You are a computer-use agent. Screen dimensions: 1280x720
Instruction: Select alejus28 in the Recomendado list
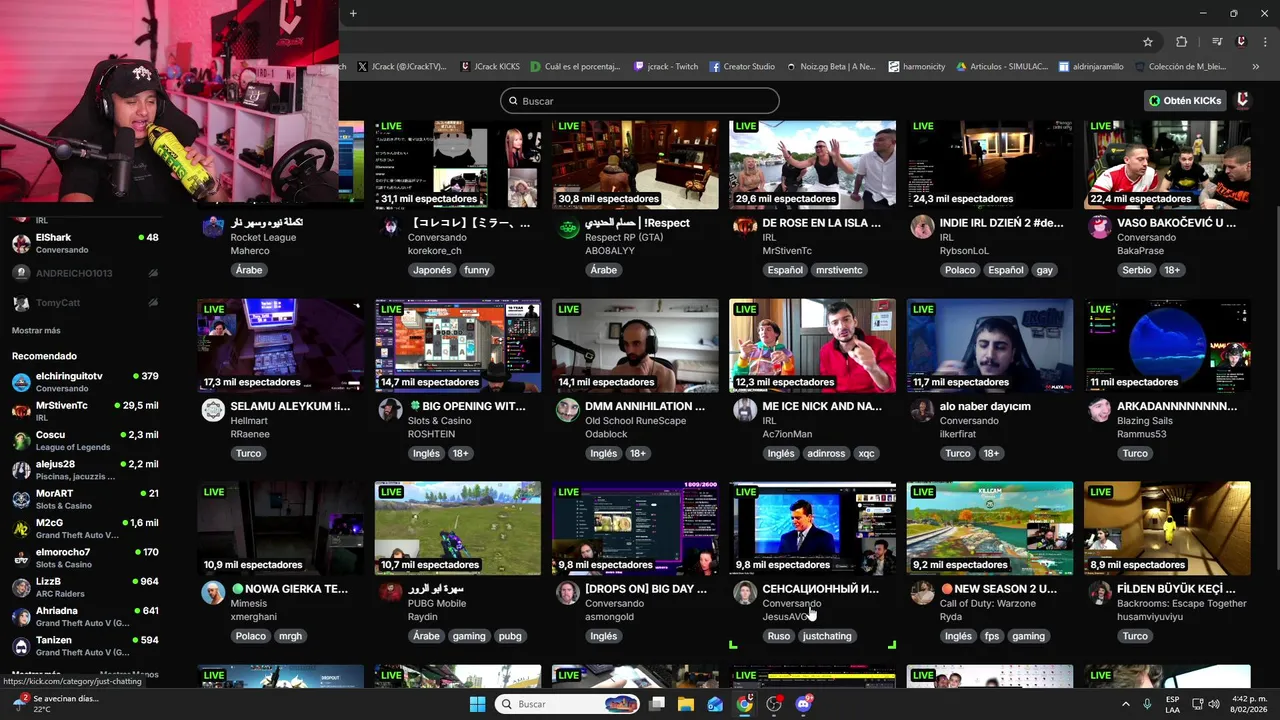tap(85, 470)
